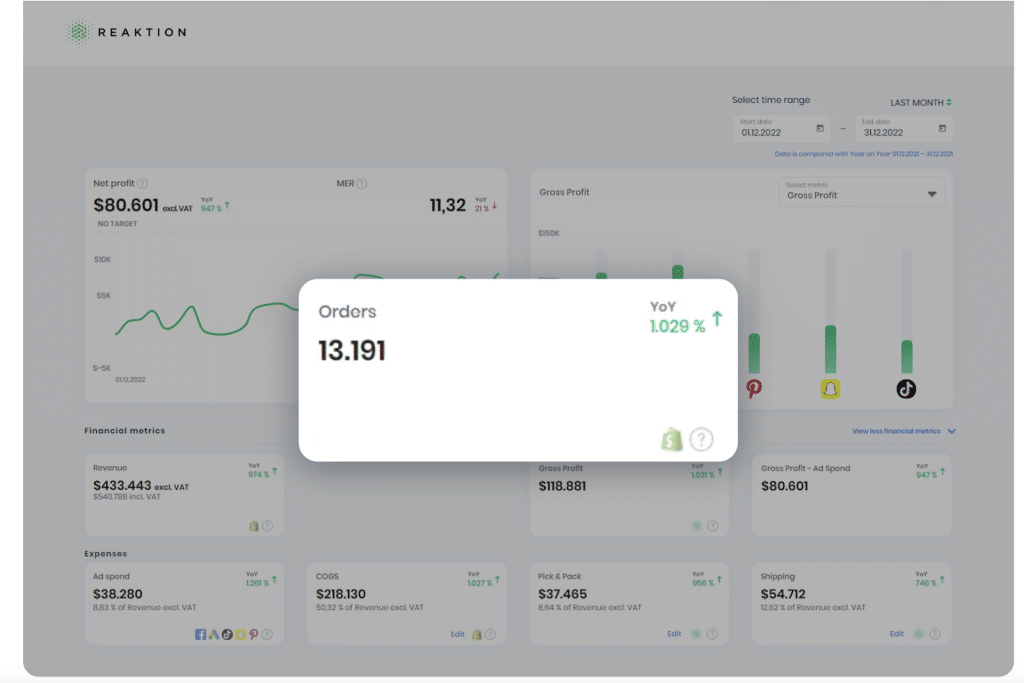
Task: Click the Expenses section heading
Action: (x=106, y=554)
